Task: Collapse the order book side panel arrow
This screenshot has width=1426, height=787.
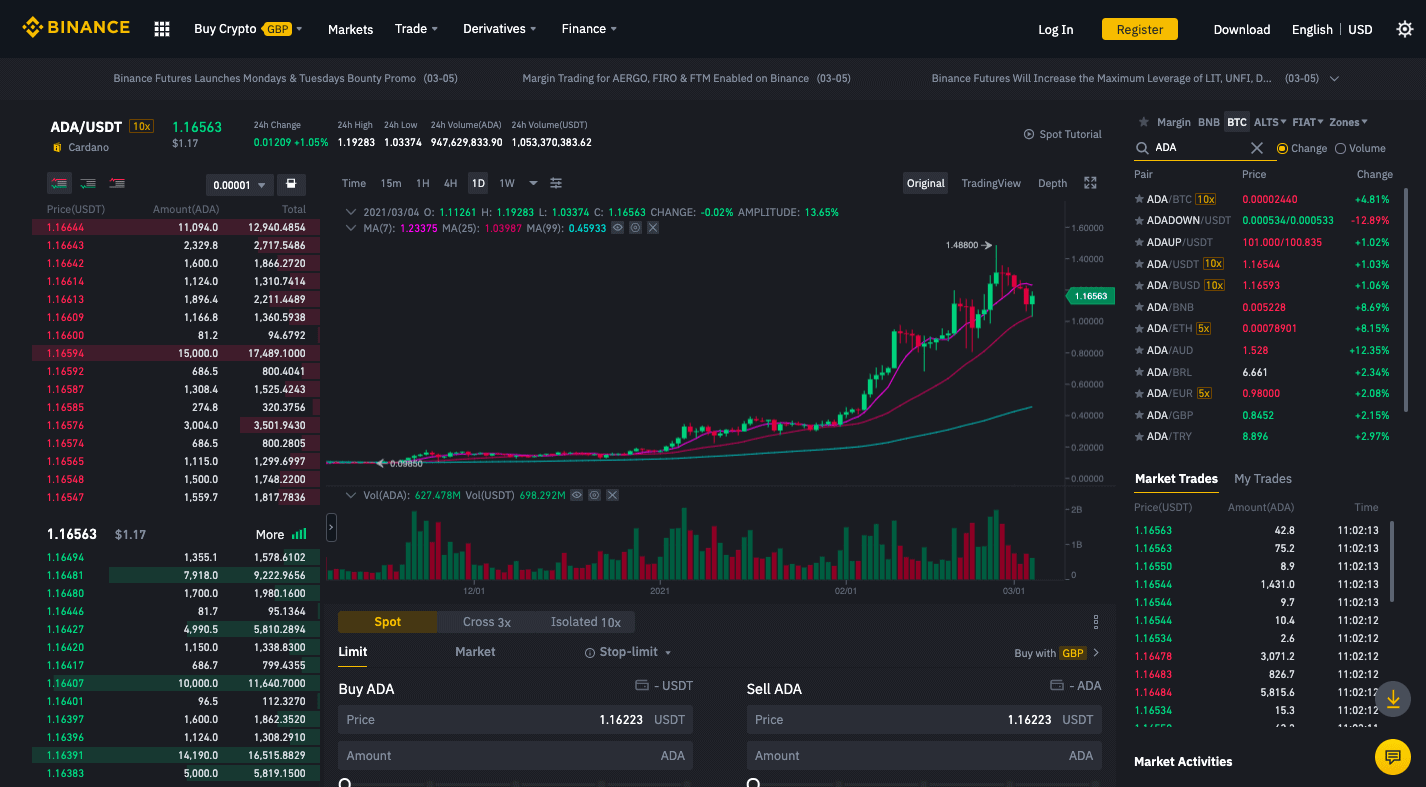Action: 332,527
